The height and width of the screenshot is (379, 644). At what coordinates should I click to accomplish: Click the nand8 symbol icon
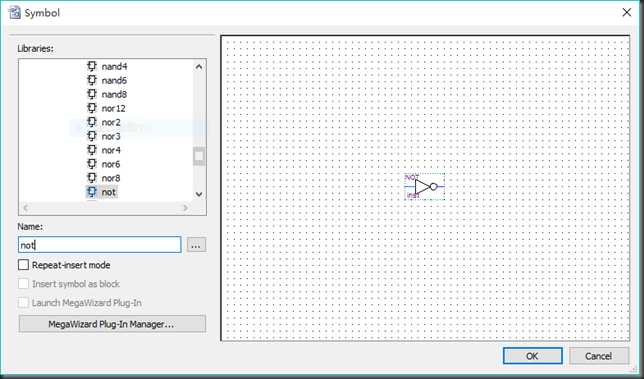[92, 94]
